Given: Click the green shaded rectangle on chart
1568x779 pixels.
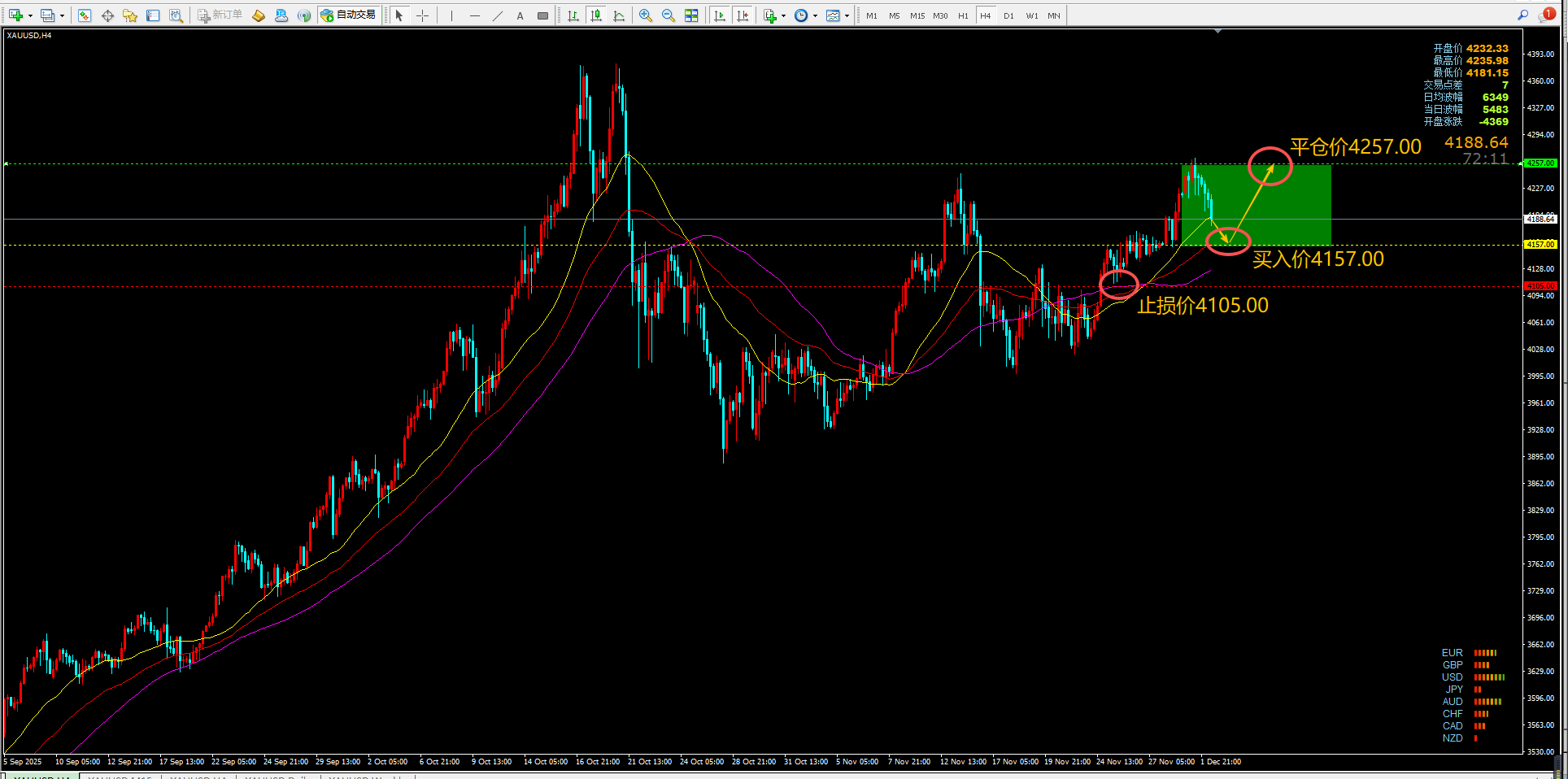Looking at the screenshot, I should [x=1256, y=205].
